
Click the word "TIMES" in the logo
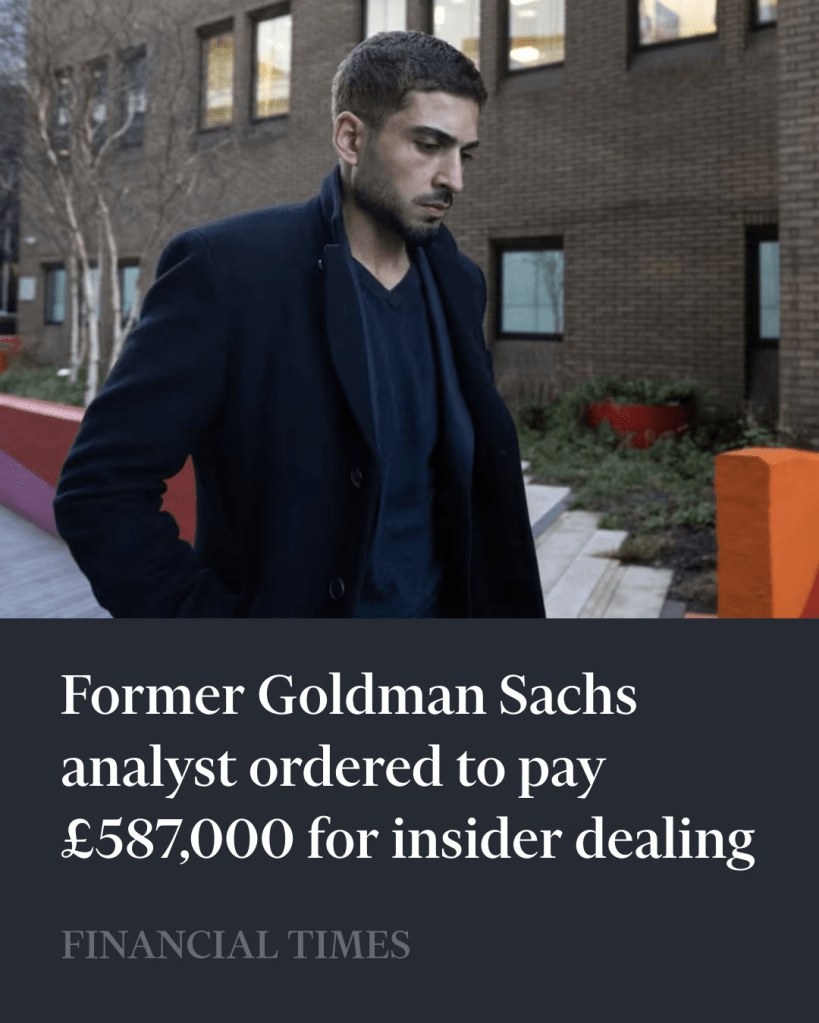[x=348, y=945]
